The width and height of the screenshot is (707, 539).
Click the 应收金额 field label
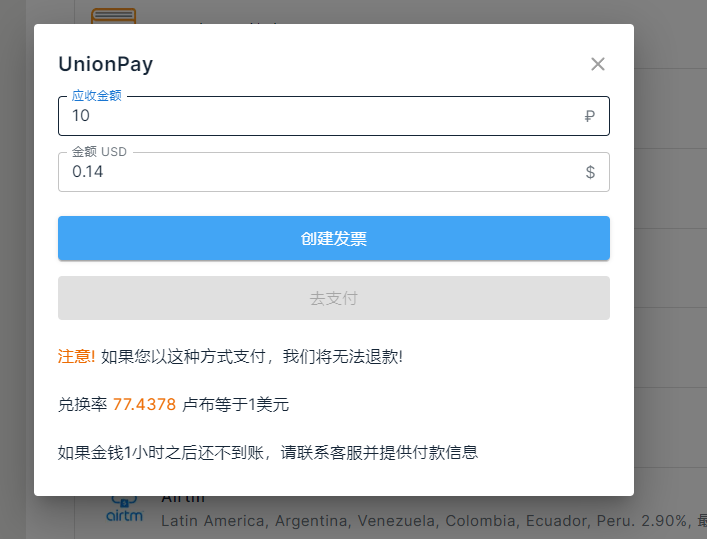click(x=96, y=97)
